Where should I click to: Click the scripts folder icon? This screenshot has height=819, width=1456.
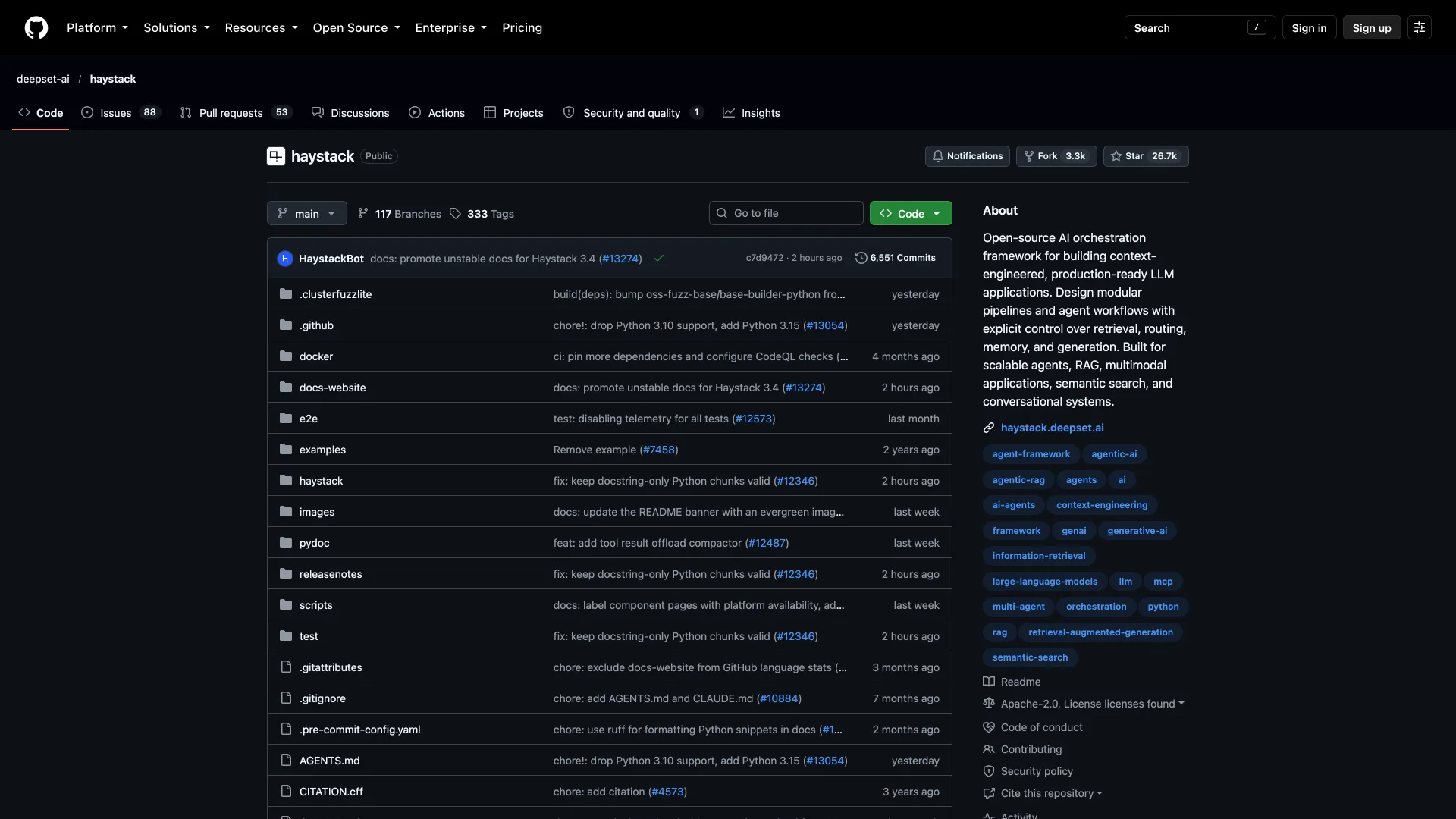pos(286,604)
